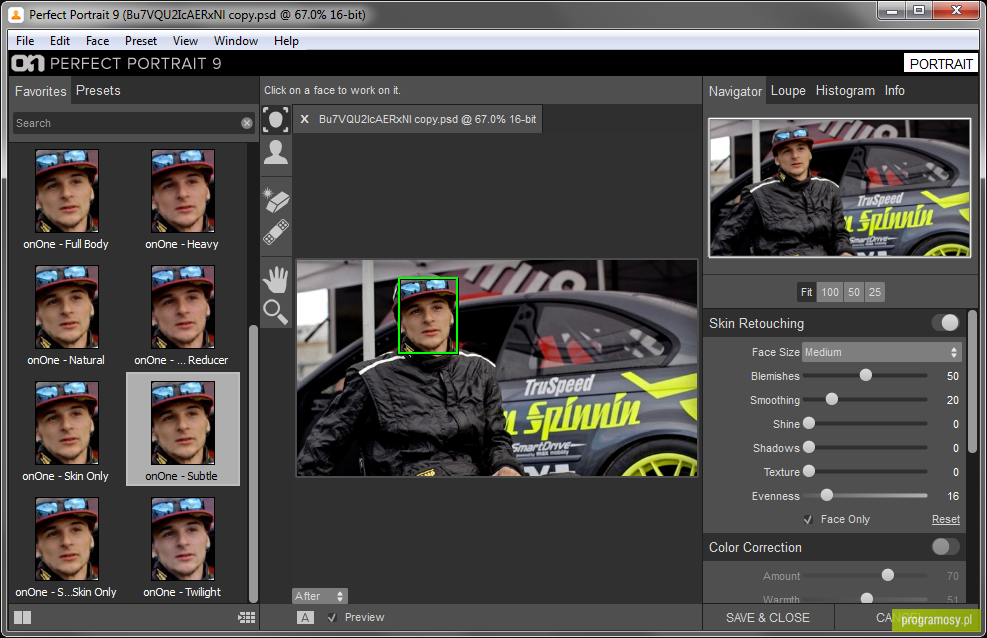This screenshot has height=638, width=987.
Task: Apply the onOne - Skin Only preset
Action: [x=66, y=432]
